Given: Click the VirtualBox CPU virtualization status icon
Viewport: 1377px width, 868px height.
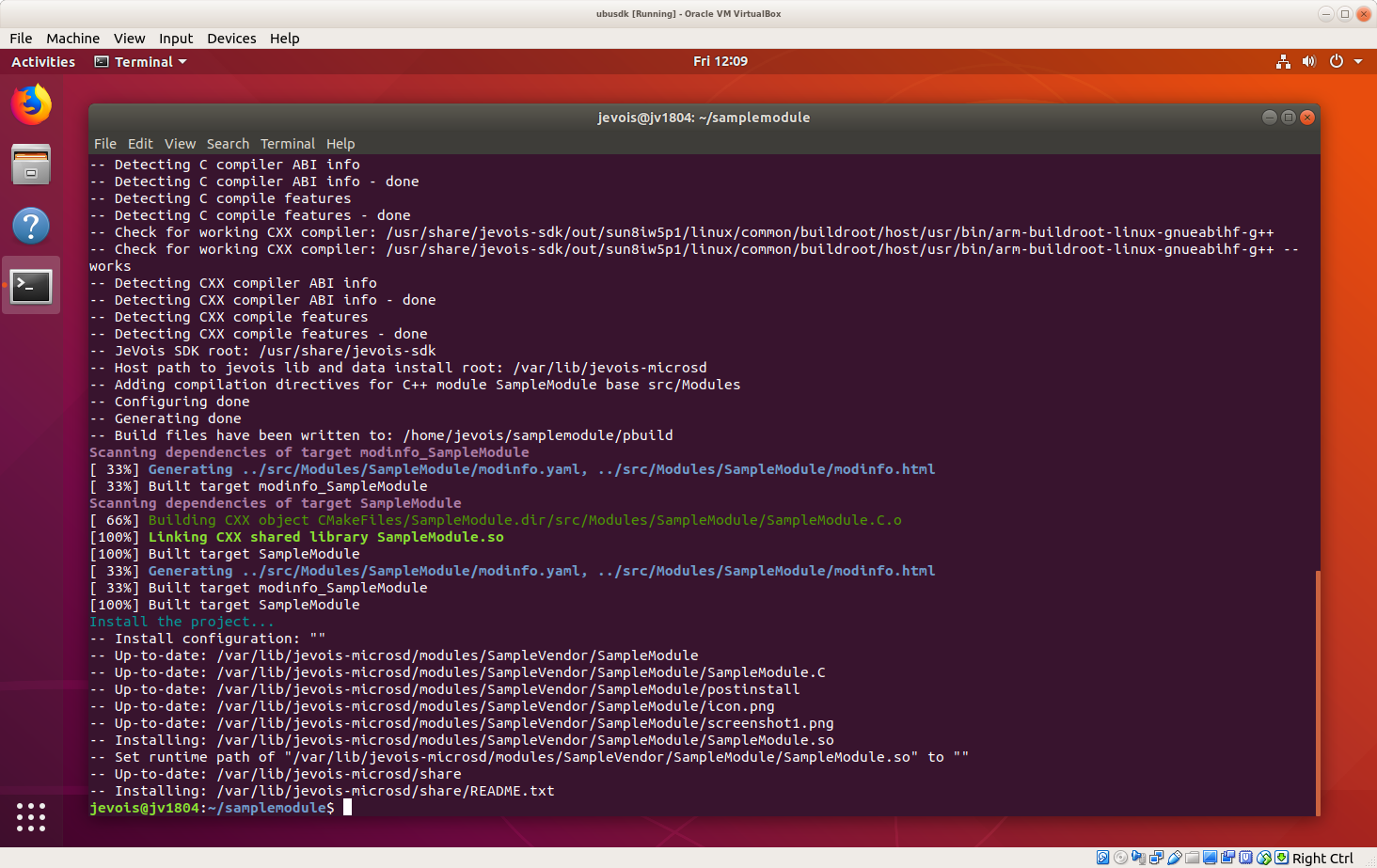Looking at the screenshot, I should pyautogui.click(x=1245, y=858).
